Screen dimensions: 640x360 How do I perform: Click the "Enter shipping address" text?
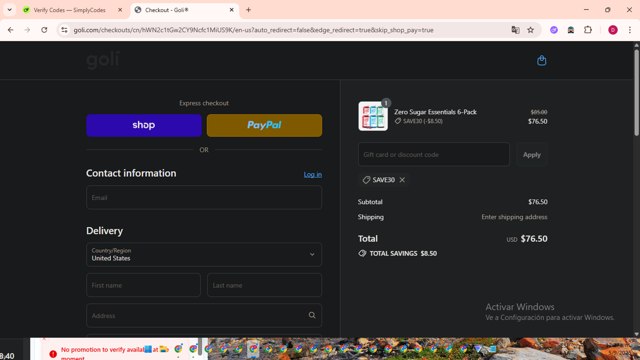pyautogui.click(x=514, y=217)
